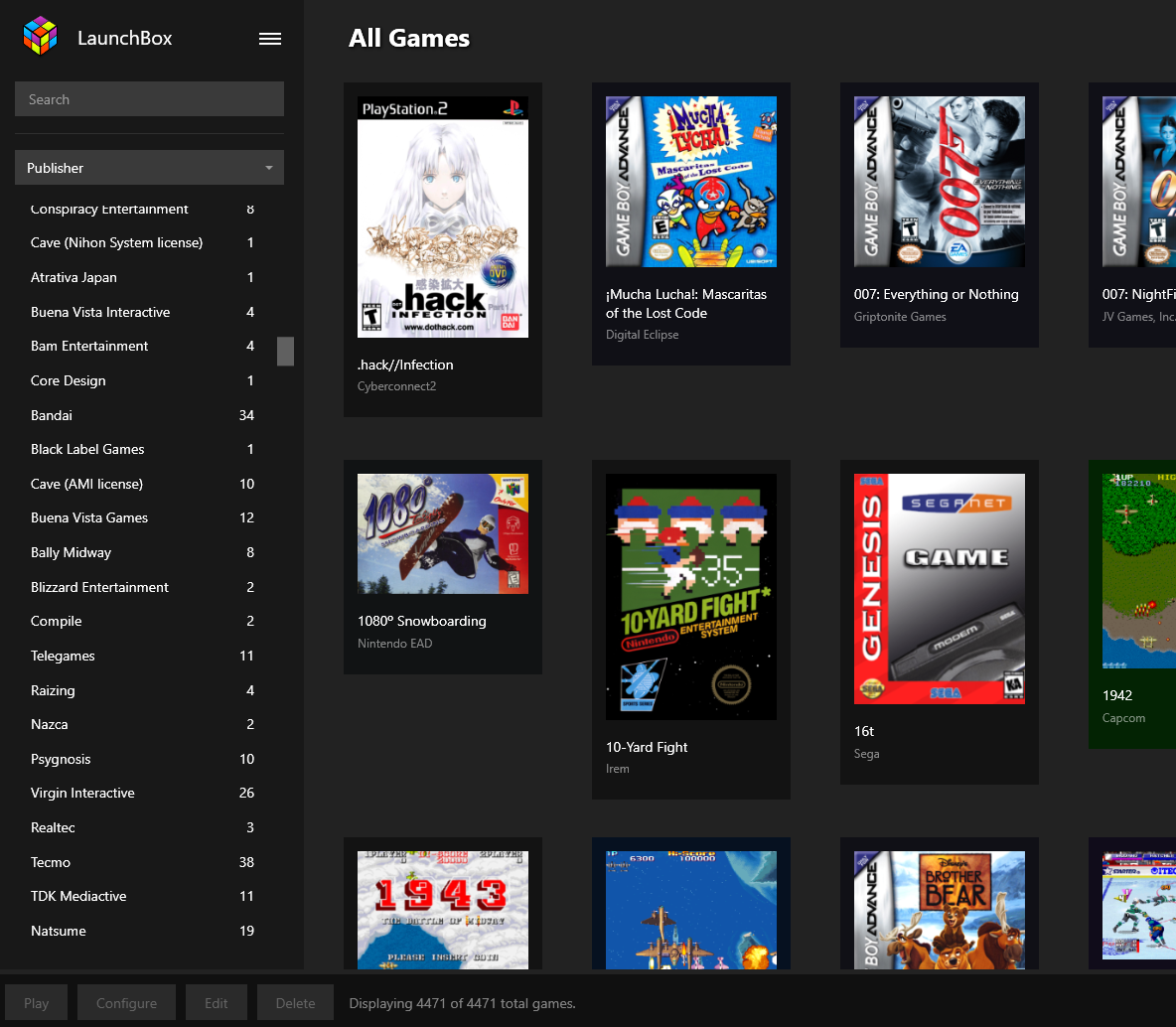Select the Brother Bear game cover
1176x1027 pixels.
(x=940, y=909)
